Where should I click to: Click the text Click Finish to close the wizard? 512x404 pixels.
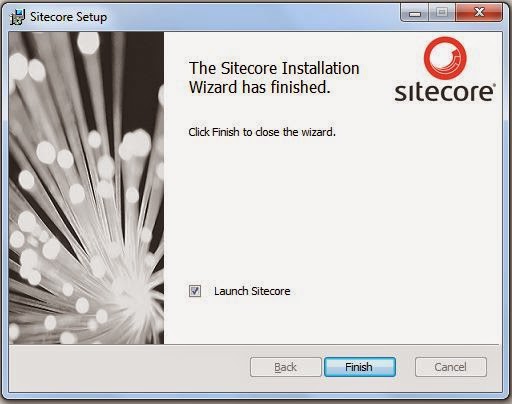[262, 132]
